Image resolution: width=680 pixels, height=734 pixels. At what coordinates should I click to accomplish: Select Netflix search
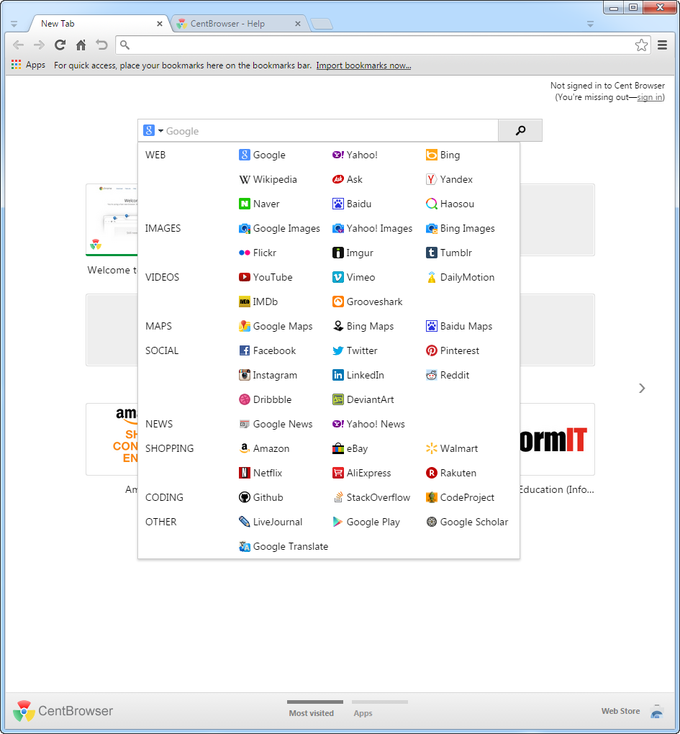(x=260, y=473)
